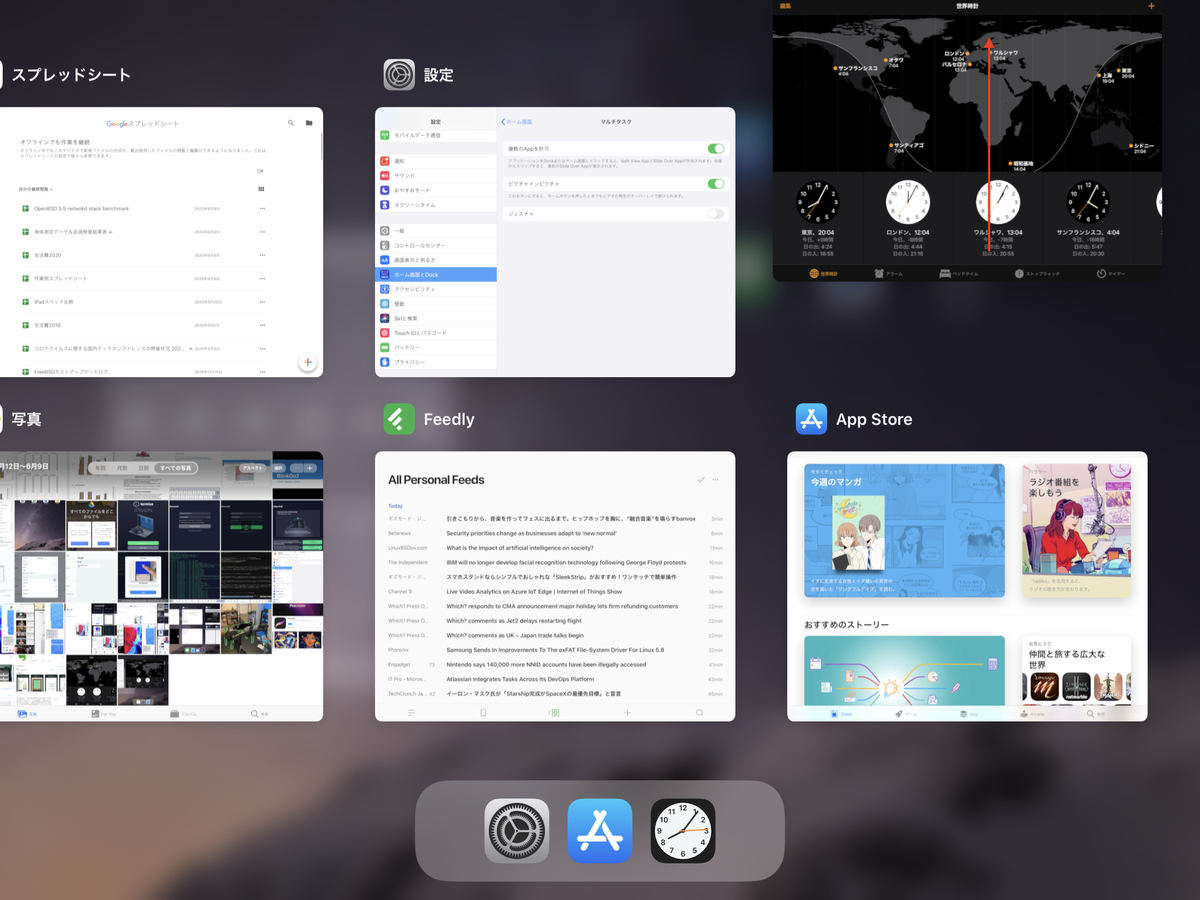The image size is (1200, 900).
Task: Click 編集 button in the World Clock card
Action: pyautogui.click(x=784, y=6)
